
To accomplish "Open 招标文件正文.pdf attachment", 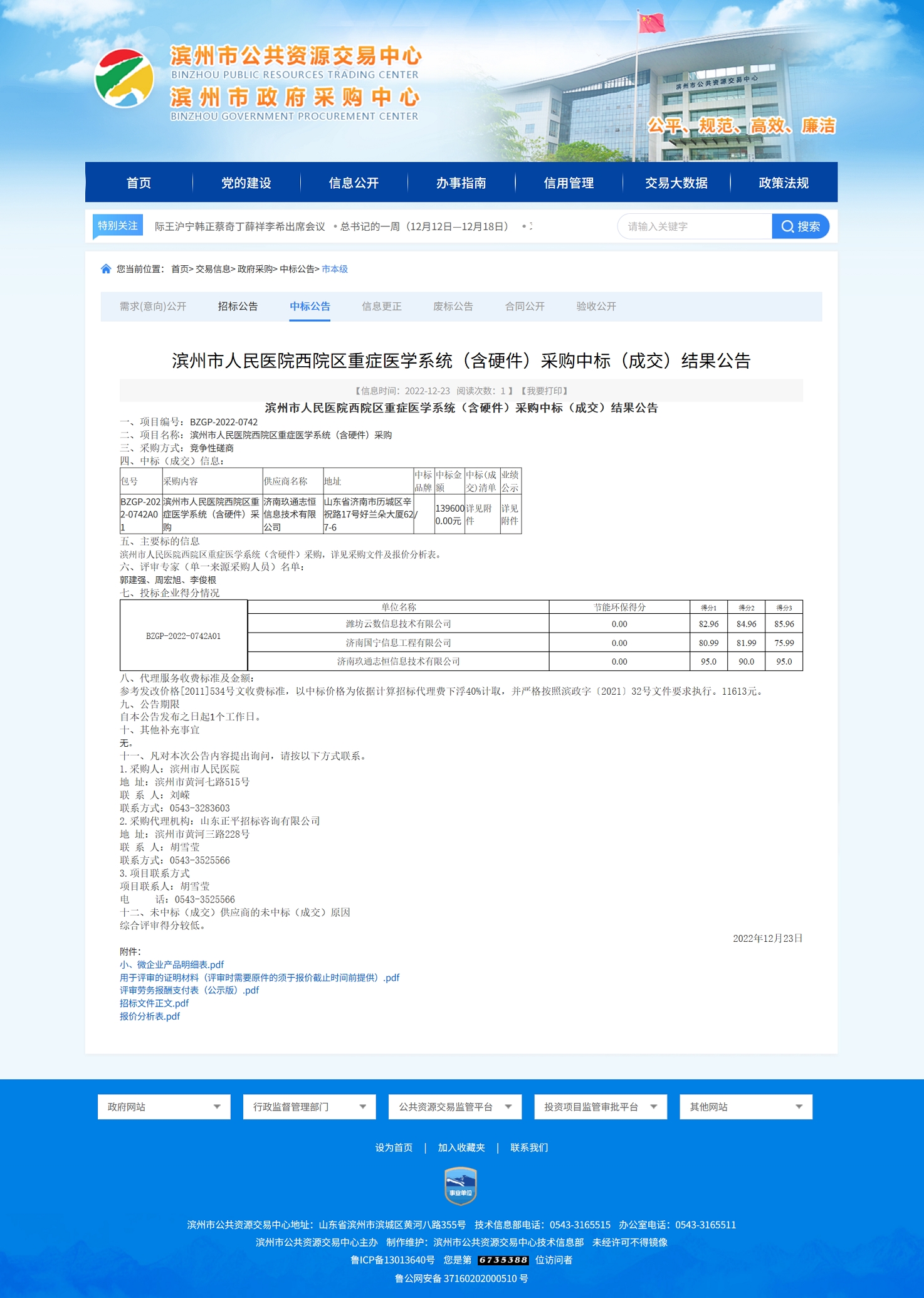I will click(154, 1003).
